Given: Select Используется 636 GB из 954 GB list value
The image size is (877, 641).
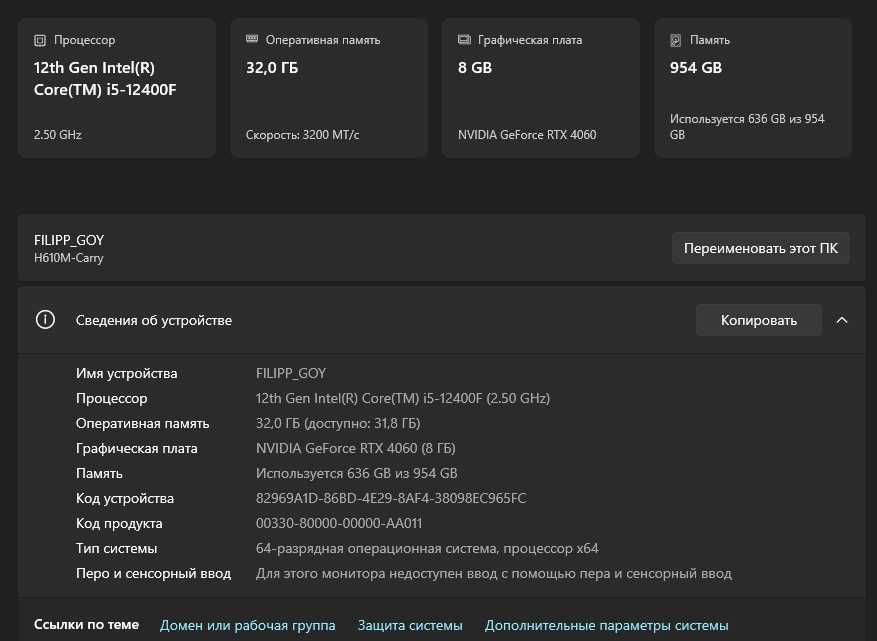Looking at the screenshot, I should pyautogui.click(x=356, y=473).
